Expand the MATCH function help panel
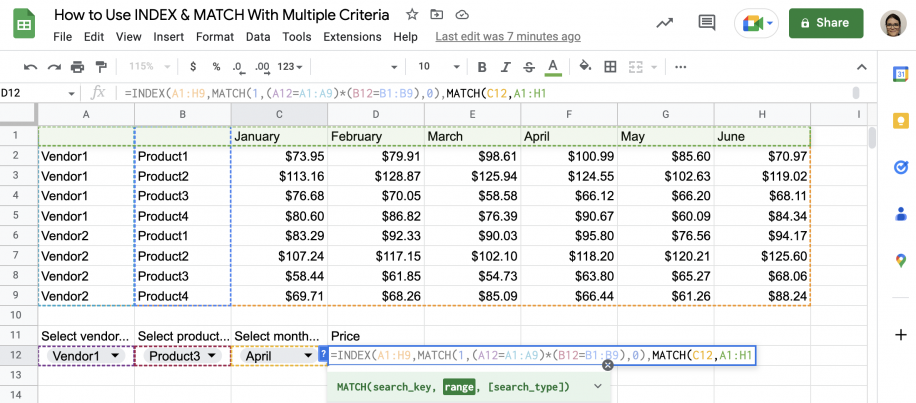Screen dimensions: 916x403 click(x=598, y=386)
